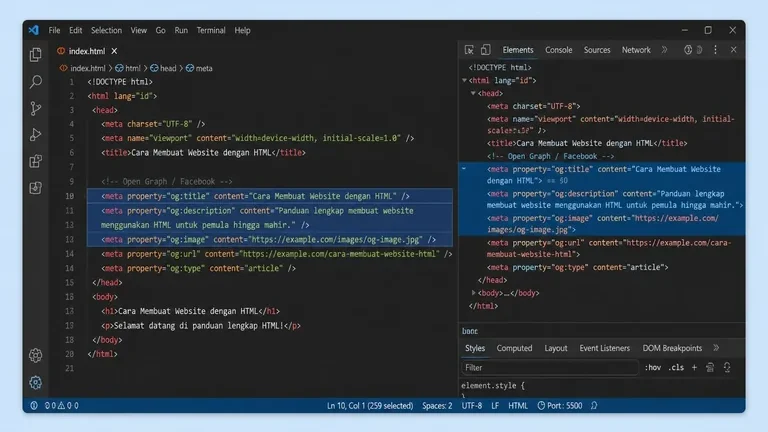Select the Computed pane tab
Viewport: 768px width, 432px height.
tap(514, 348)
